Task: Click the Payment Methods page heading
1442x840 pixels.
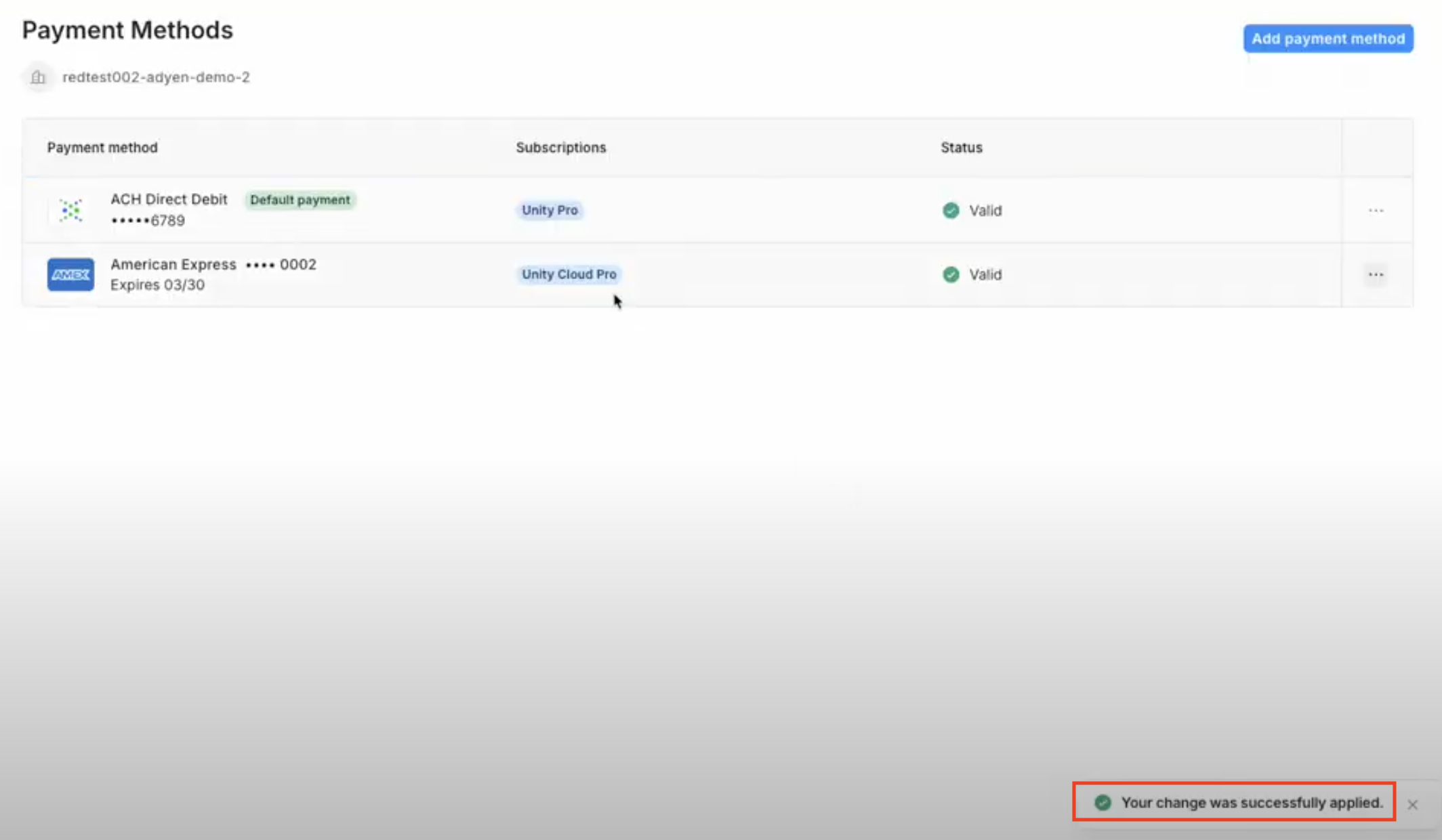Action: pos(127,30)
